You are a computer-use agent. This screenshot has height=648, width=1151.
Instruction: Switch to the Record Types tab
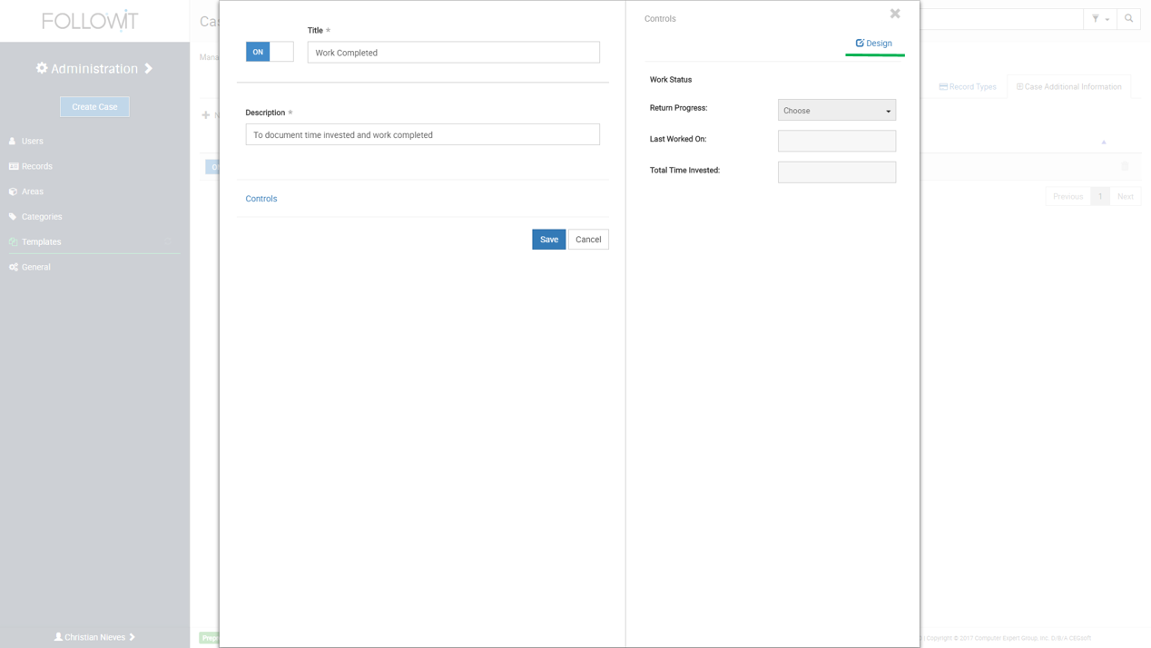(x=967, y=87)
